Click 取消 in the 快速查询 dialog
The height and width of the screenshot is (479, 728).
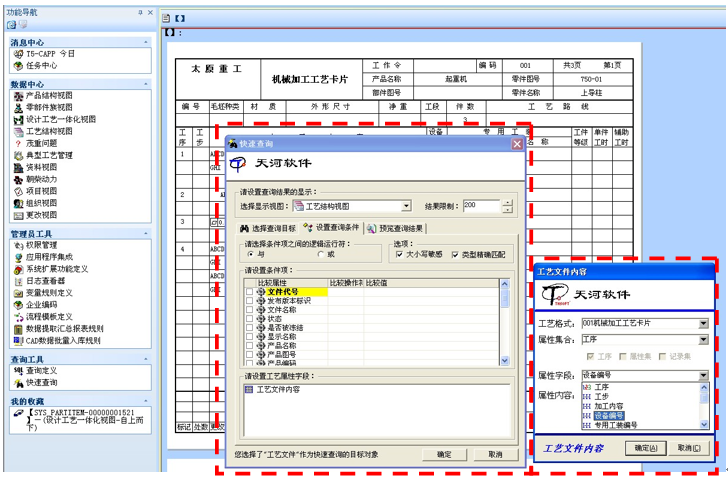click(496, 454)
